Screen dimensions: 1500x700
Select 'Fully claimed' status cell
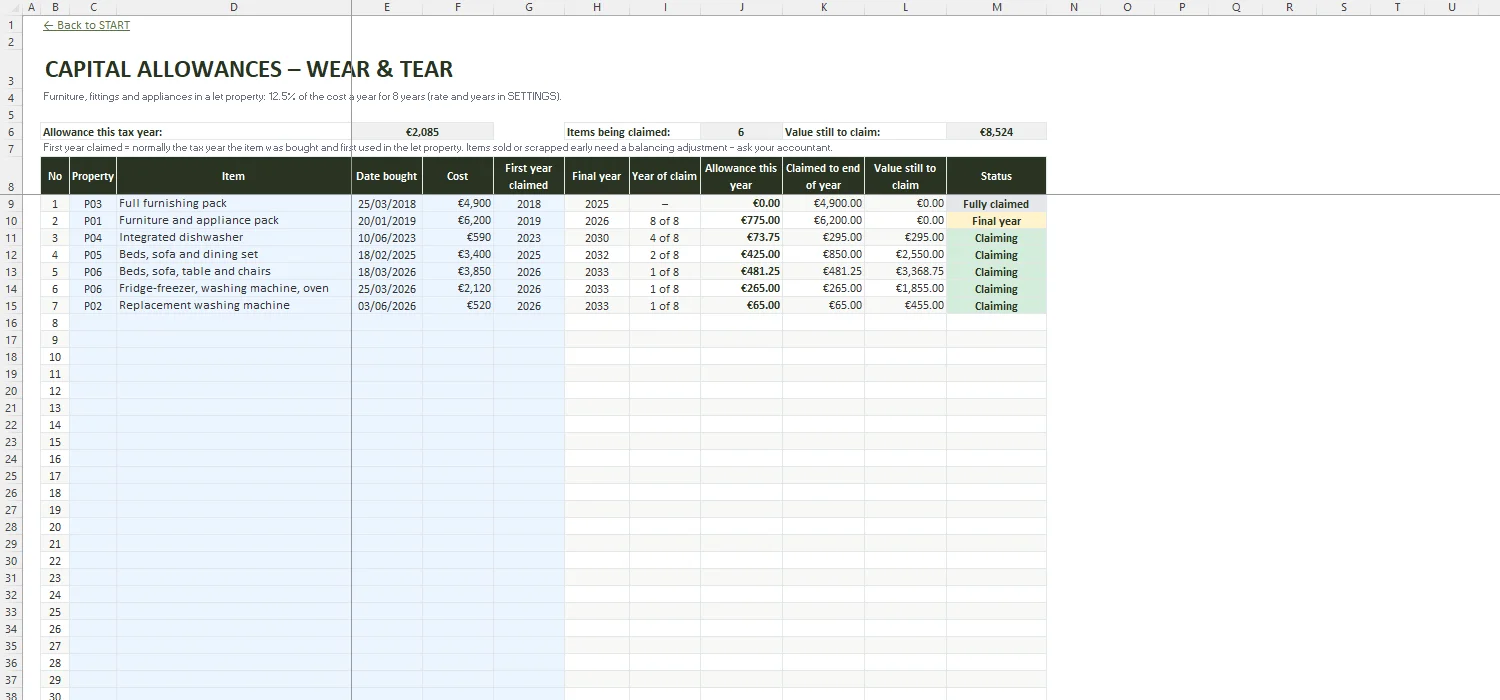tap(996, 204)
